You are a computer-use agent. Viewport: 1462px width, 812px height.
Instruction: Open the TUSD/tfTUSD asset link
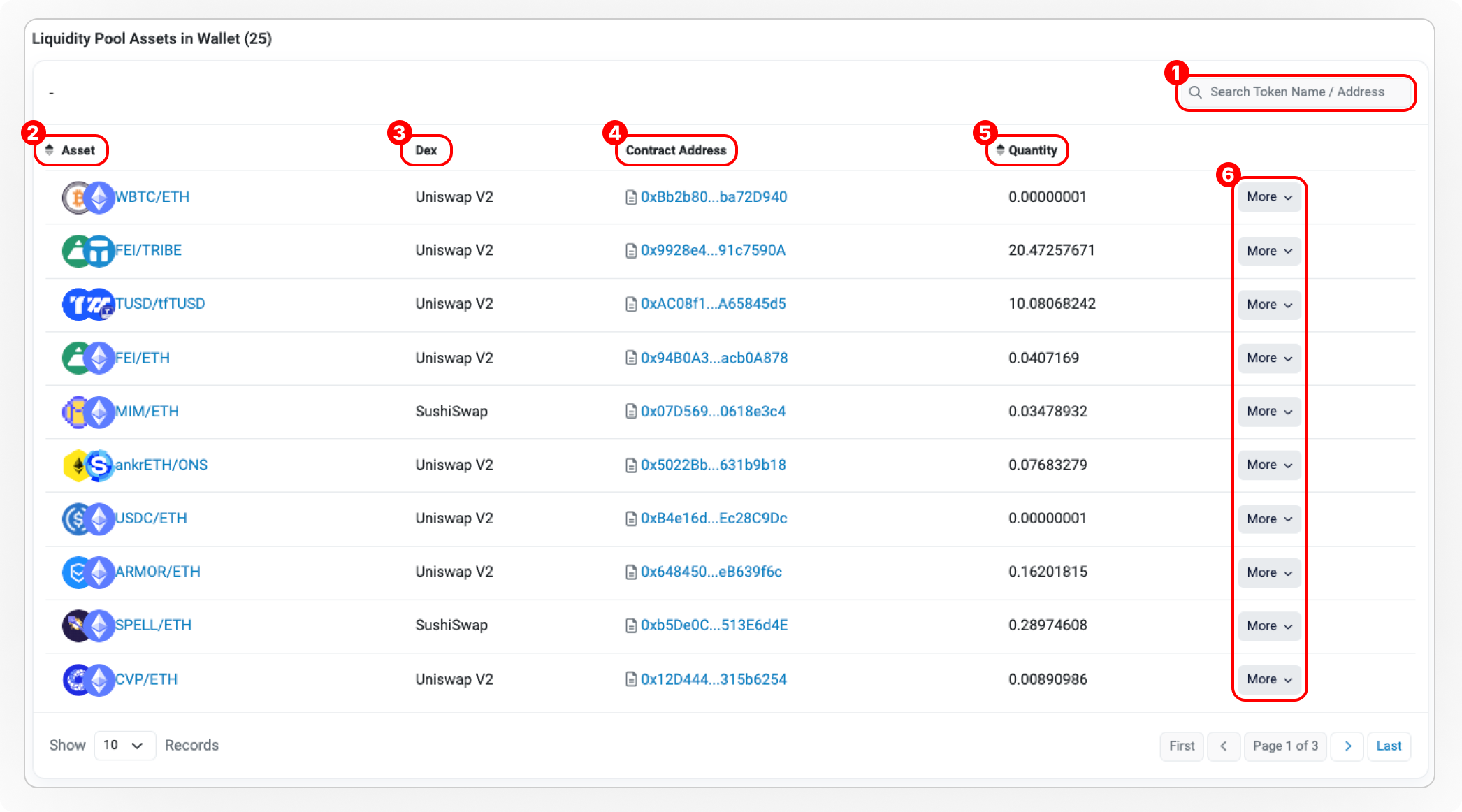(x=160, y=304)
